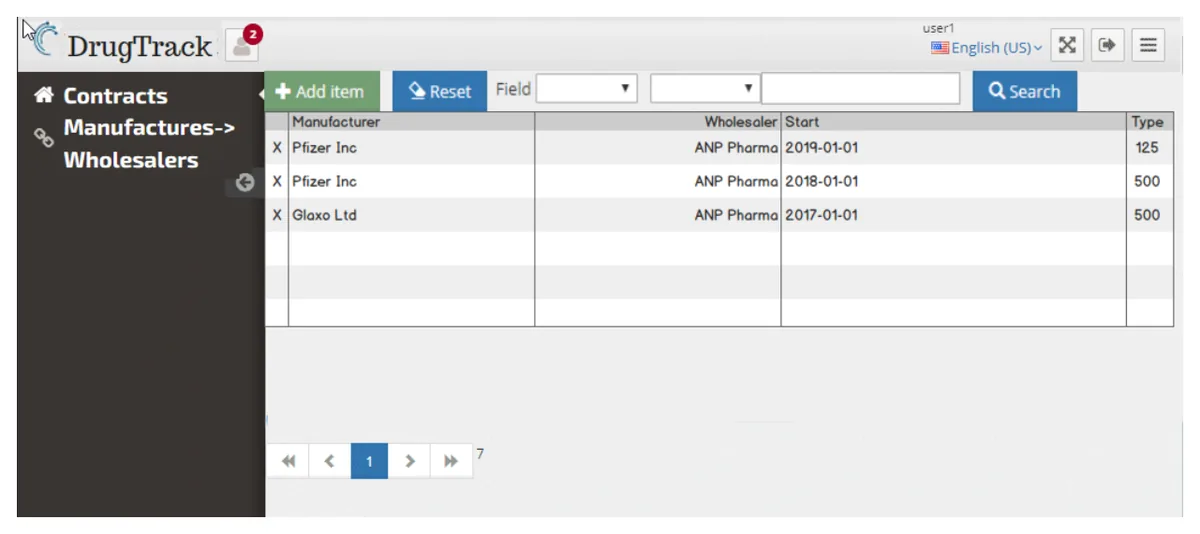Toggle fullscreen using expand arrows icon
Viewport: 1200px width, 534px height.
[1067, 45]
